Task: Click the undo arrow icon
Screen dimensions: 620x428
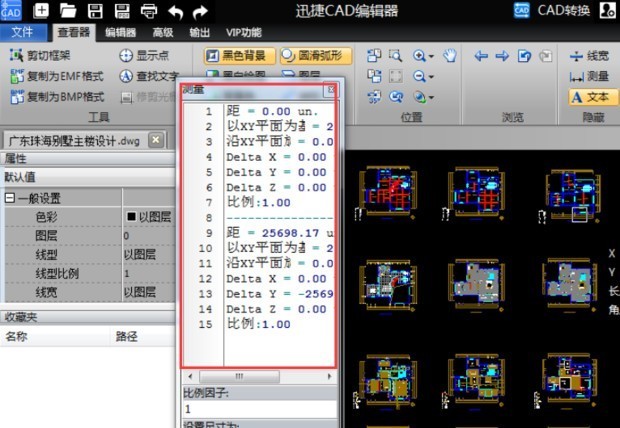Action: (x=175, y=11)
